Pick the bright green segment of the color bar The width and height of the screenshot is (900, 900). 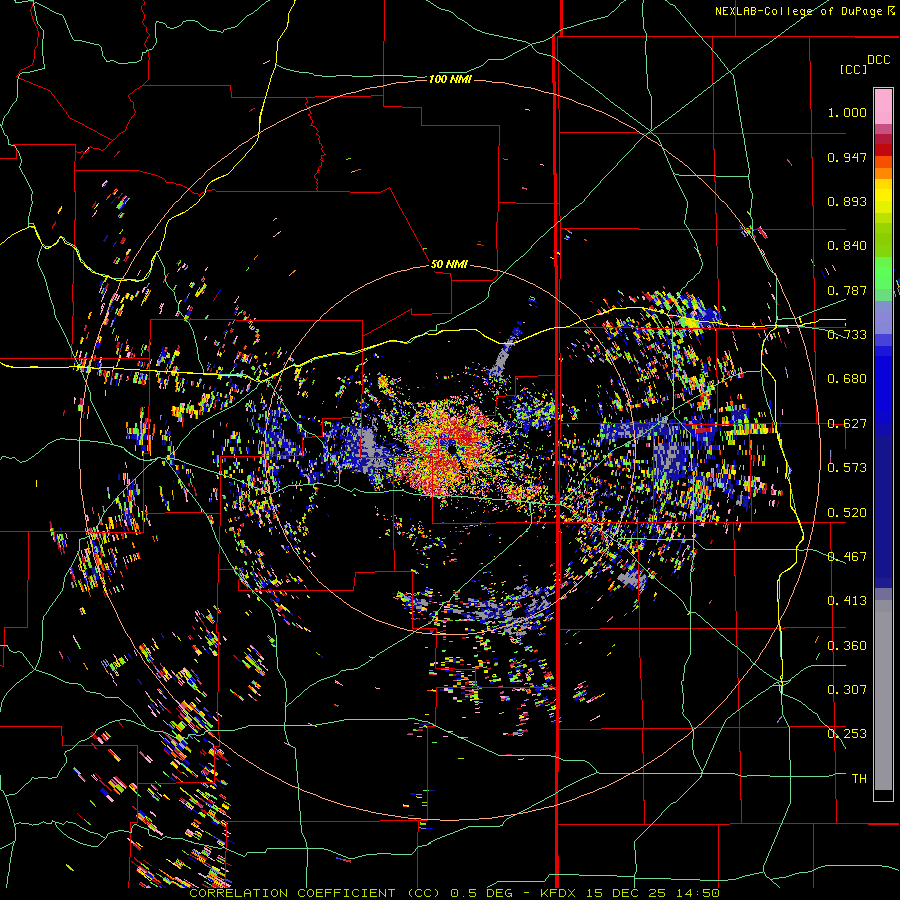click(x=883, y=273)
